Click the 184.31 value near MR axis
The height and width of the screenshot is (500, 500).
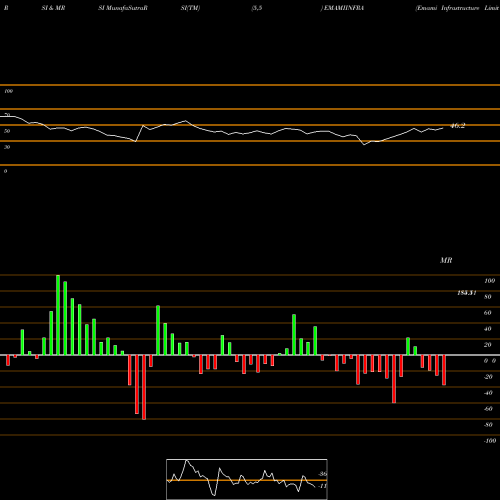[467, 293]
